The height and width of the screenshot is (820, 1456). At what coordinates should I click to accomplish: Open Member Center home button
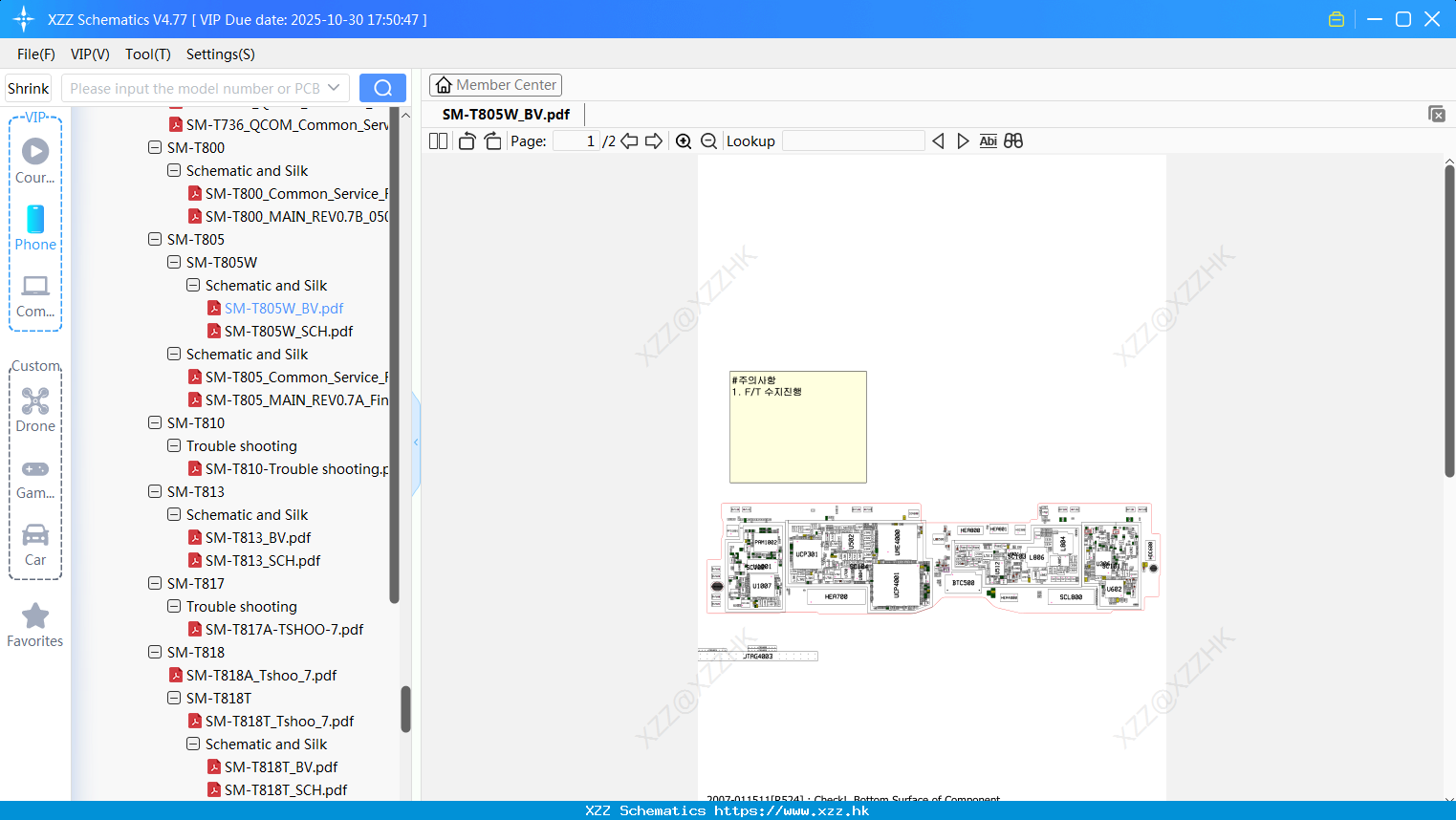click(495, 85)
